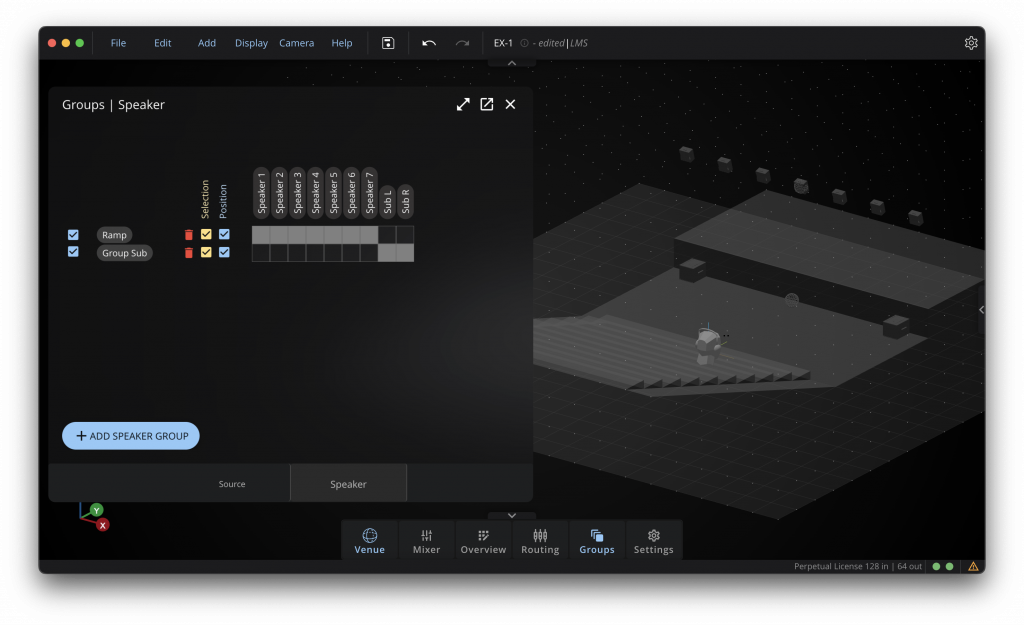Collapse the bottom navigation bar chevron
The height and width of the screenshot is (625, 1024).
[512, 515]
